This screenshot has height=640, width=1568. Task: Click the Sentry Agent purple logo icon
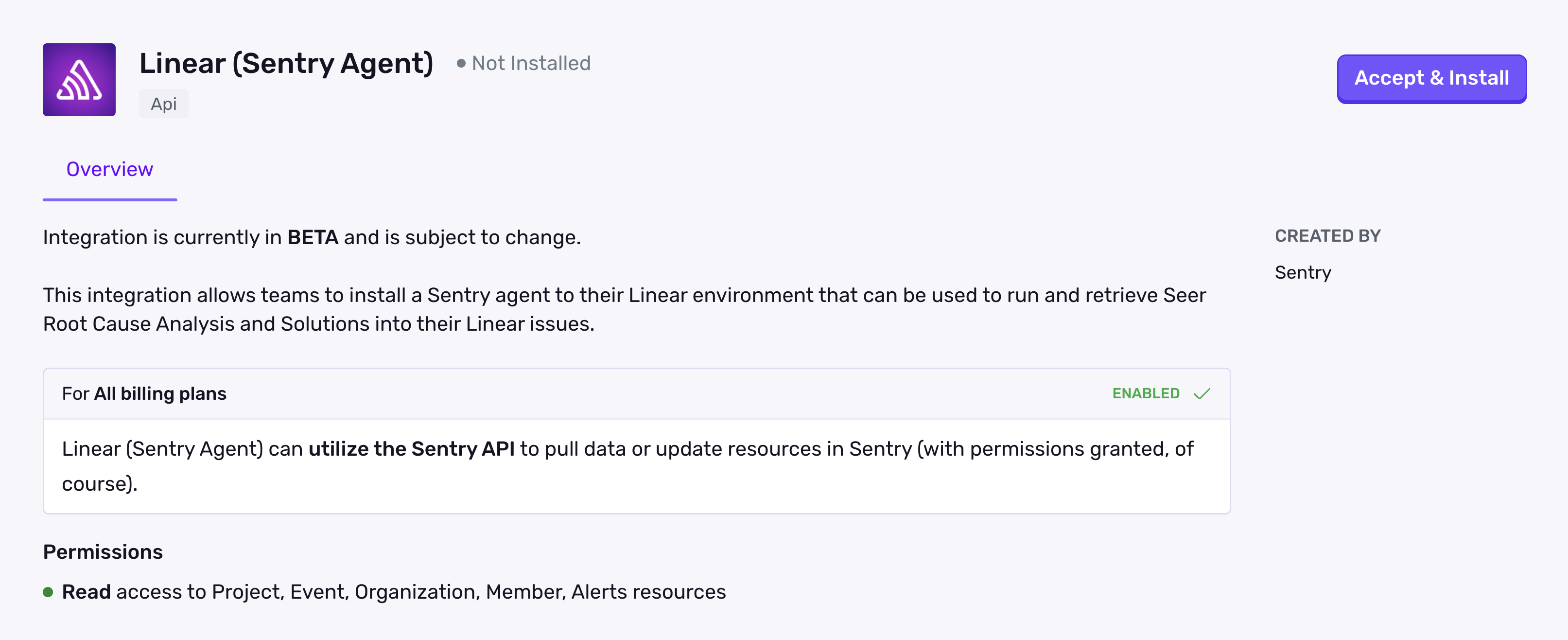tap(79, 79)
